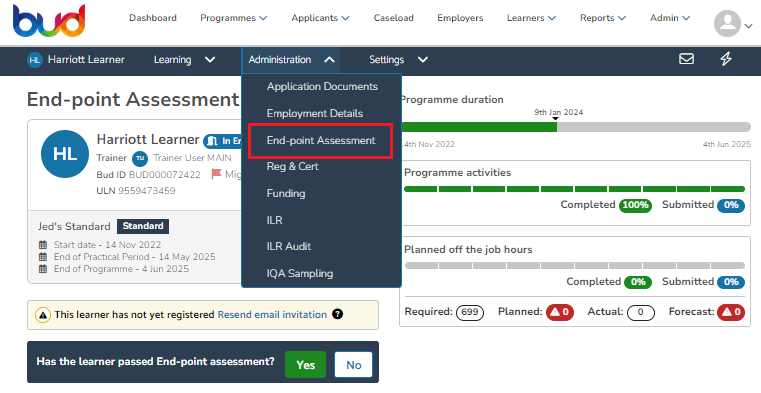
Task: Click the large HL learner avatar
Action: (x=65, y=154)
